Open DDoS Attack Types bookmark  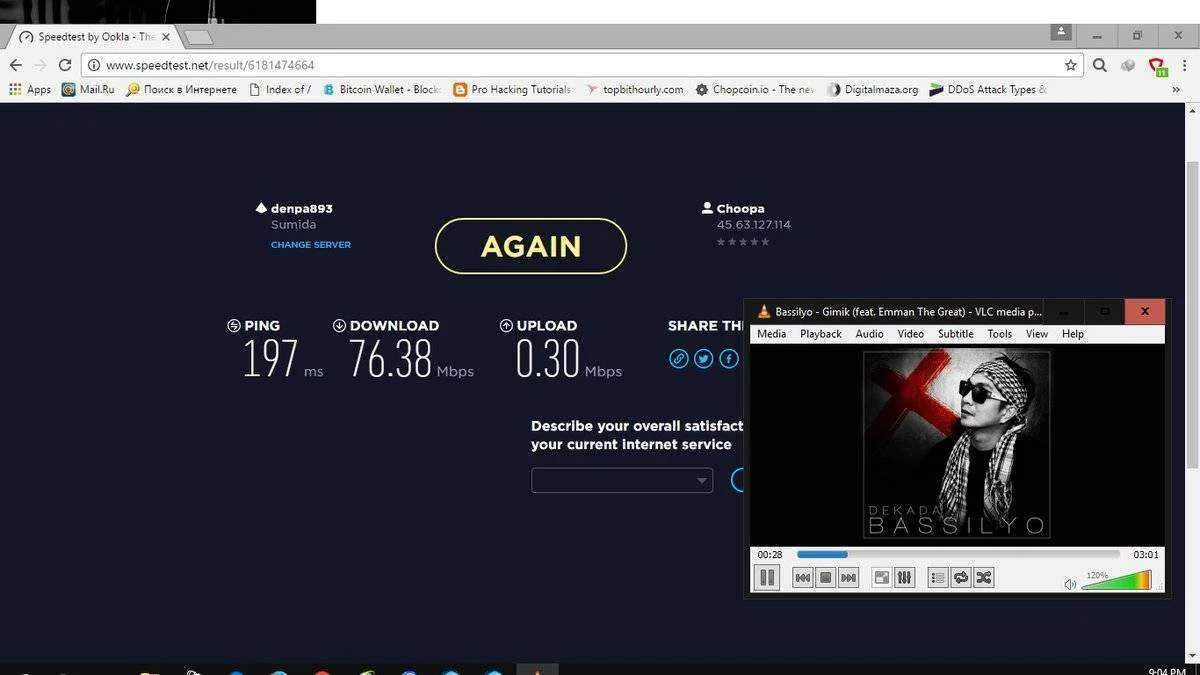[x=988, y=89]
